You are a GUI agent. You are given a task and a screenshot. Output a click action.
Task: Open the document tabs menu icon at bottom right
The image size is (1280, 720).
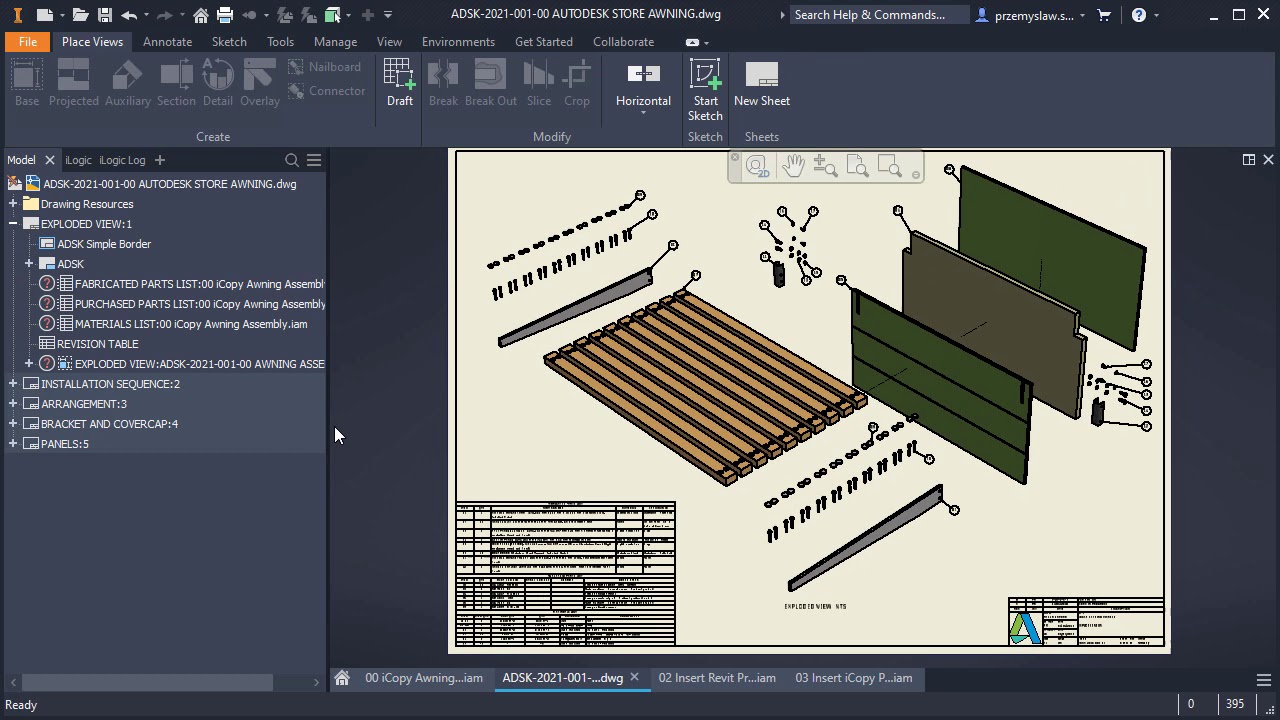pyautogui.click(x=1264, y=679)
